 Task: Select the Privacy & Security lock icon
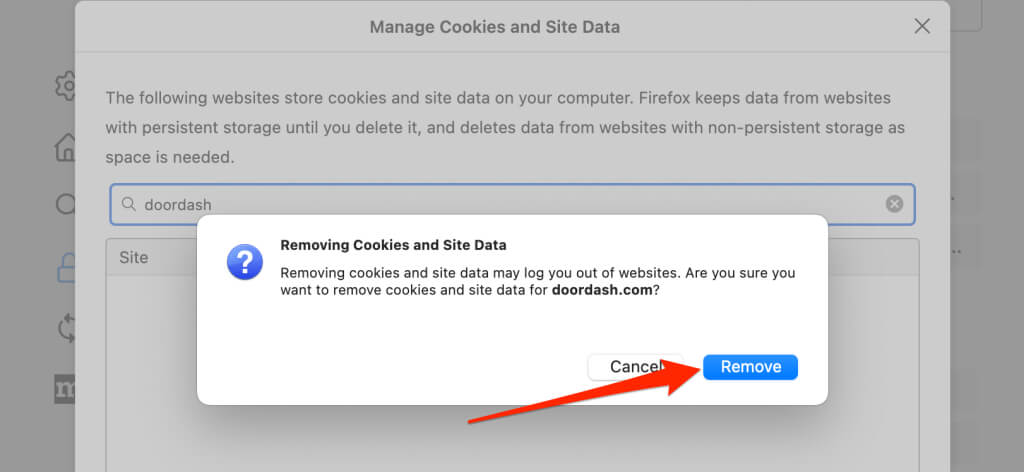[x=66, y=265]
